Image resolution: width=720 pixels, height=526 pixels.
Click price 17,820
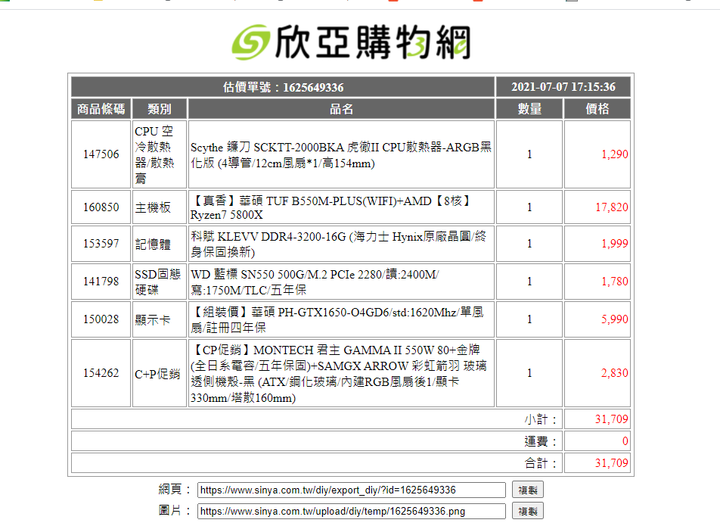[612, 207]
